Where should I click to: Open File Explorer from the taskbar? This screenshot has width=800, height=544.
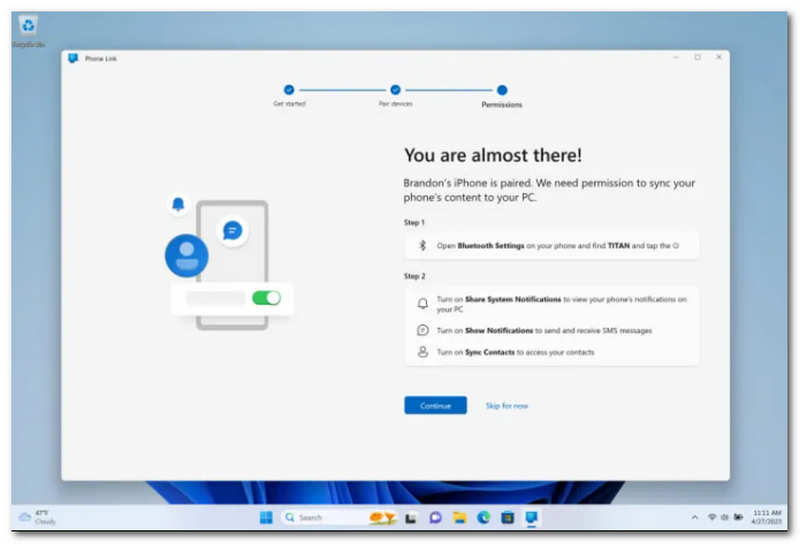coord(460,518)
